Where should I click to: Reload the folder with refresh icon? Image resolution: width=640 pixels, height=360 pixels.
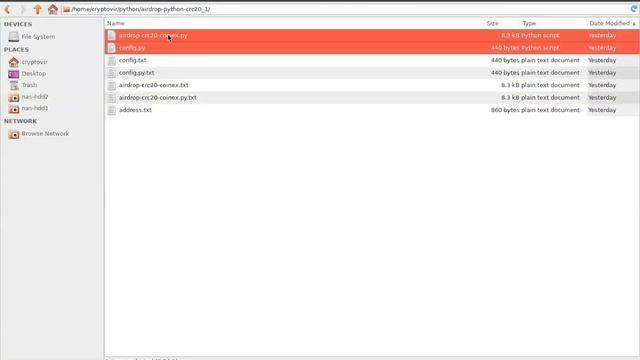pyautogui.click(x=634, y=9)
